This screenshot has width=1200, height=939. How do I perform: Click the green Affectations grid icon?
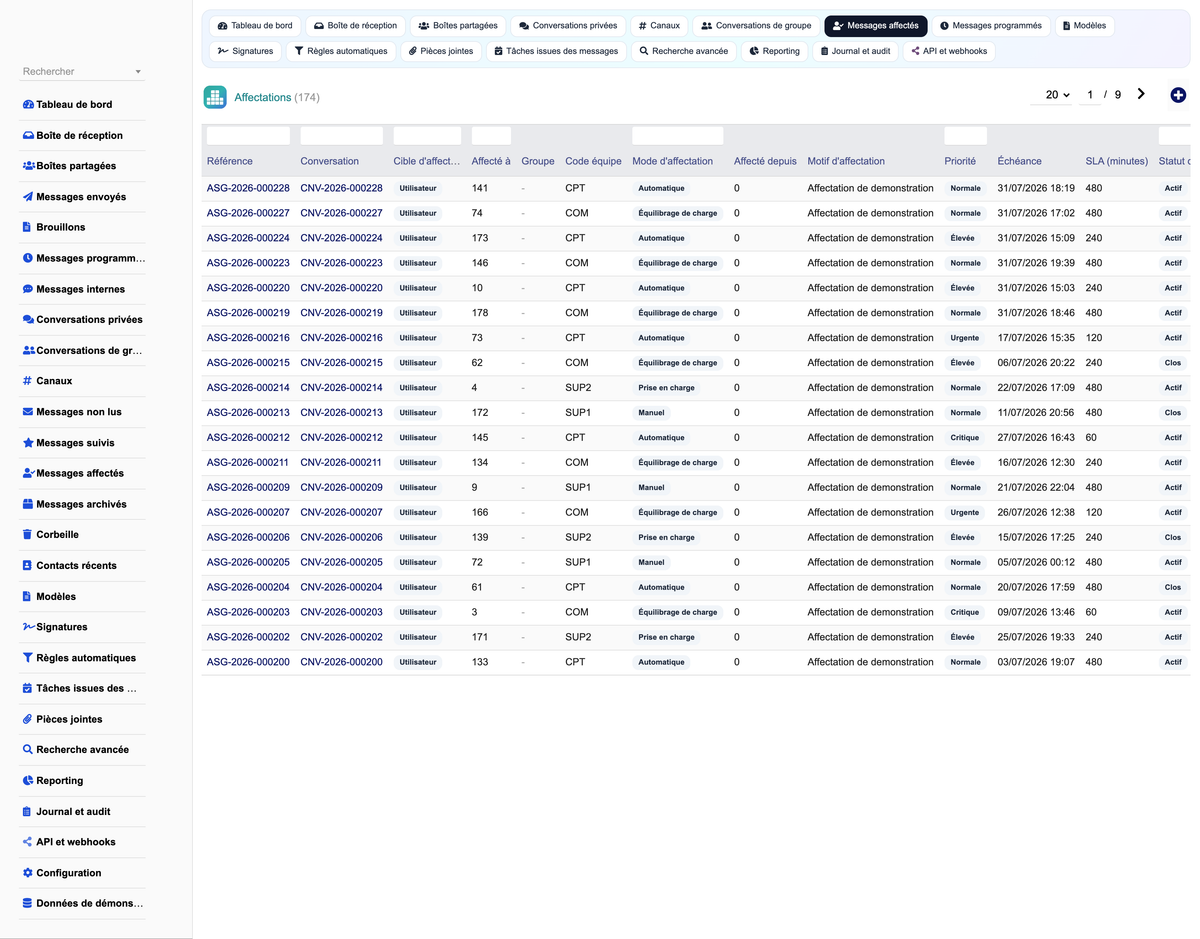point(215,97)
